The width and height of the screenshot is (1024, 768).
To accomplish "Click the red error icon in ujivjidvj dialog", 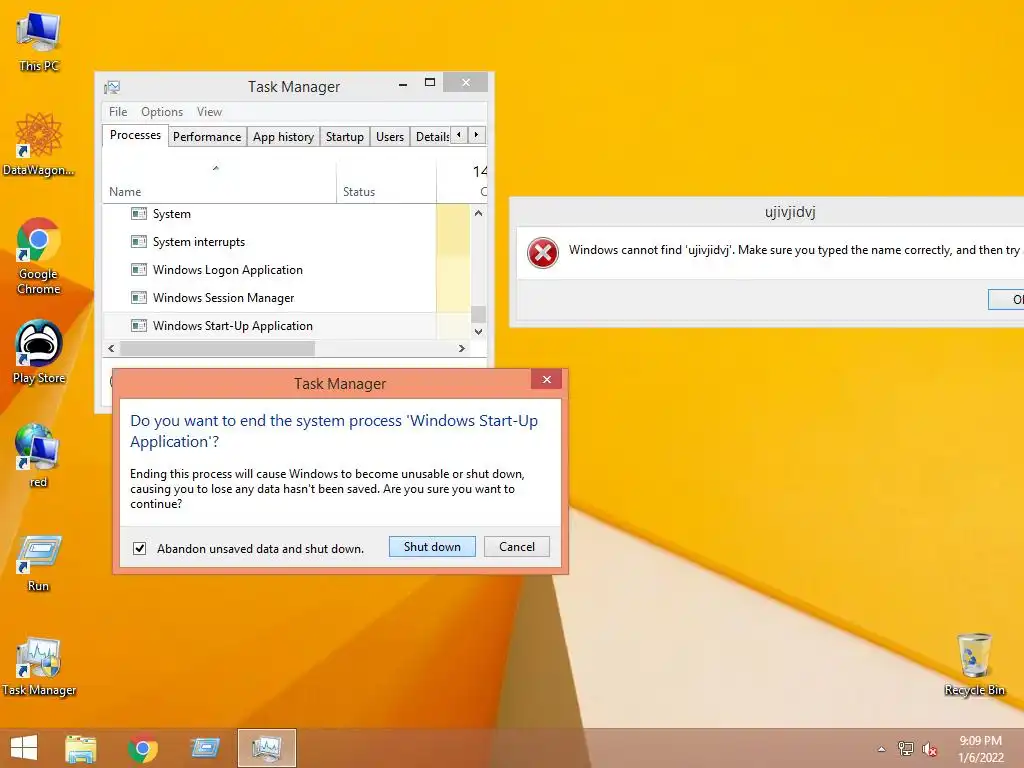I will [543, 253].
